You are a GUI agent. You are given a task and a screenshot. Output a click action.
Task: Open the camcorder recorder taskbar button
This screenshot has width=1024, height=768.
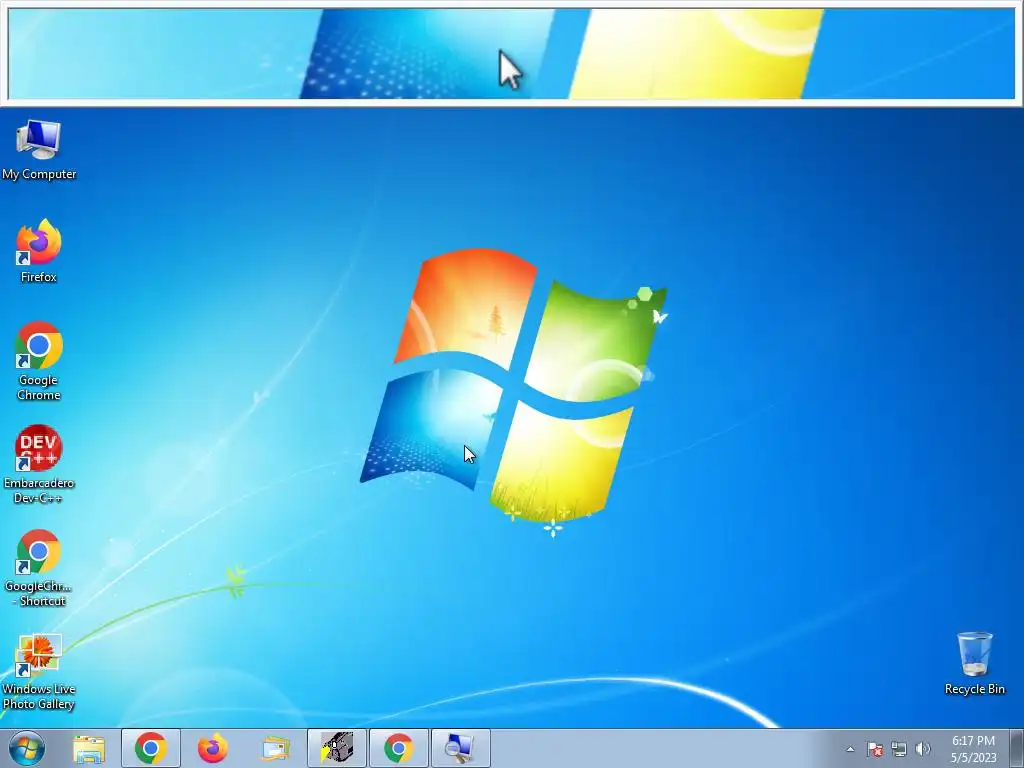[337, 748]
